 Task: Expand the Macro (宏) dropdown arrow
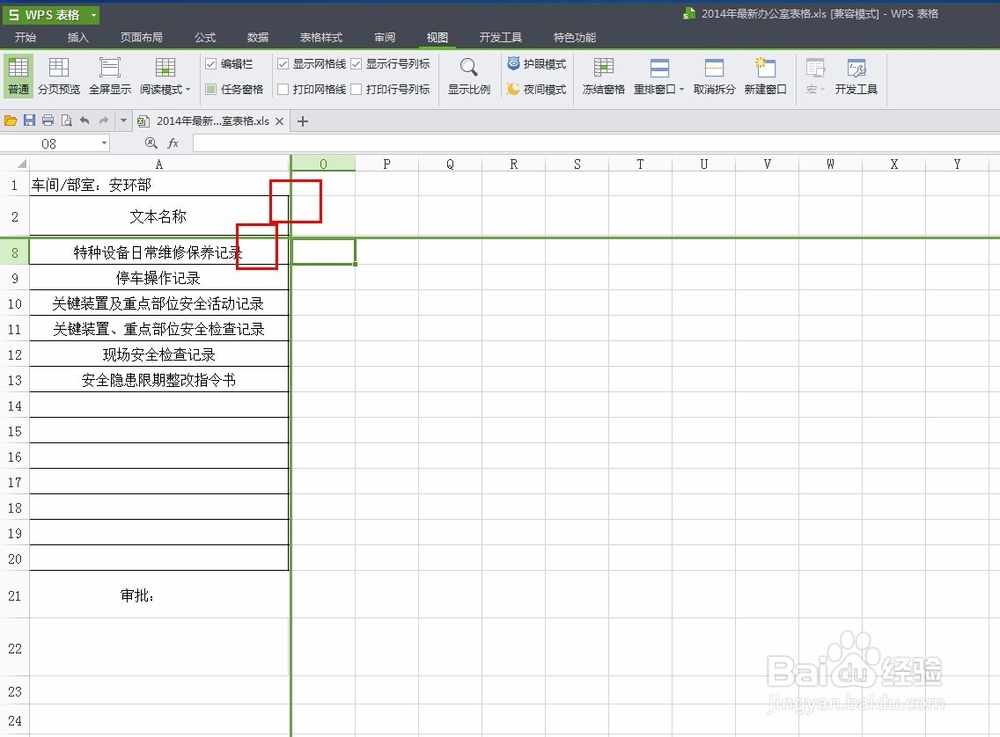click(822, 90)
